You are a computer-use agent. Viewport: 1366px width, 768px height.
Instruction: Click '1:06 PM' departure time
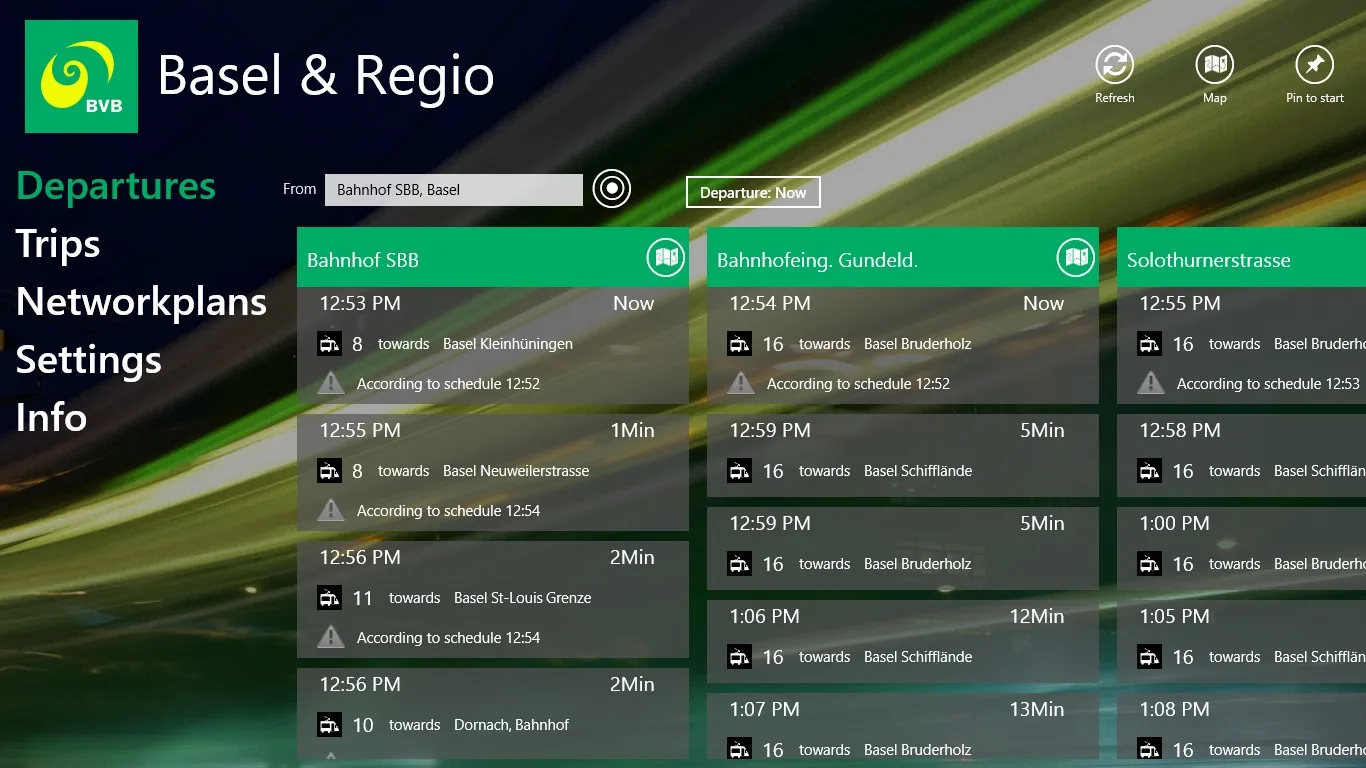point(764,616)
